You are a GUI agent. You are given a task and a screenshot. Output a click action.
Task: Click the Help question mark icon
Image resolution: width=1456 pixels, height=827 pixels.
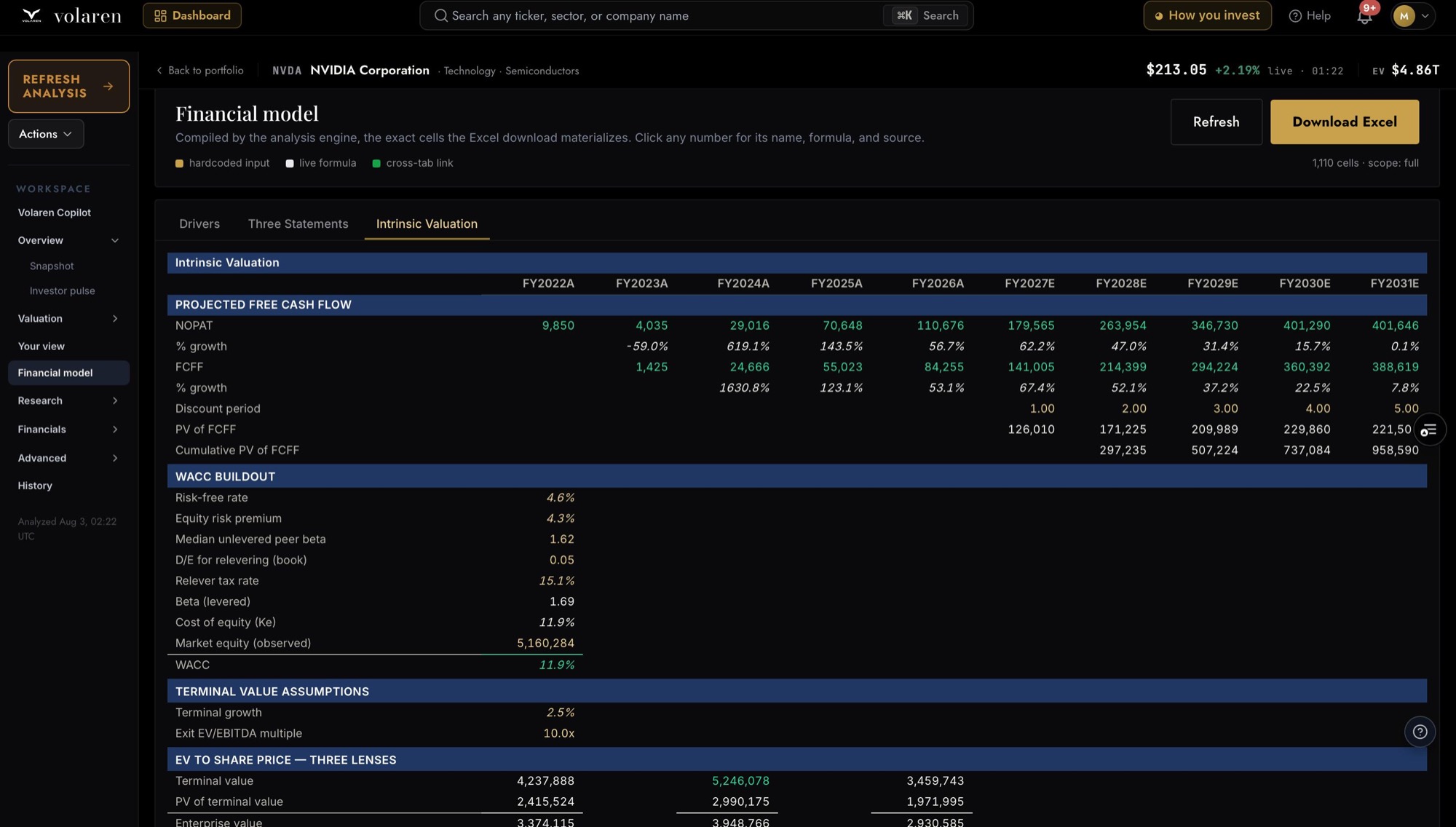click(1295, 15)
